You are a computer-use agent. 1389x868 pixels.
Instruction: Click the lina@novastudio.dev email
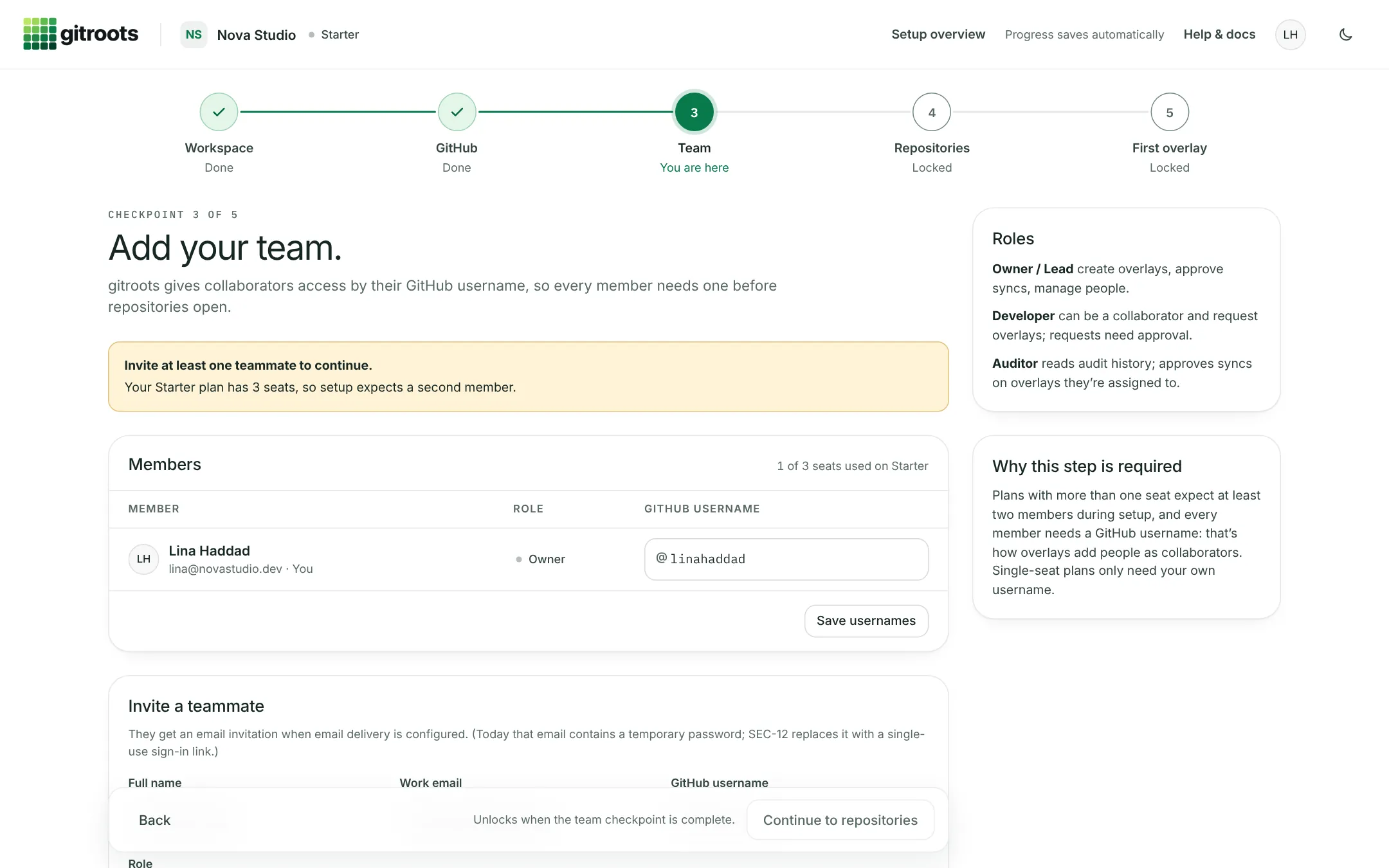tap(225, 569)
